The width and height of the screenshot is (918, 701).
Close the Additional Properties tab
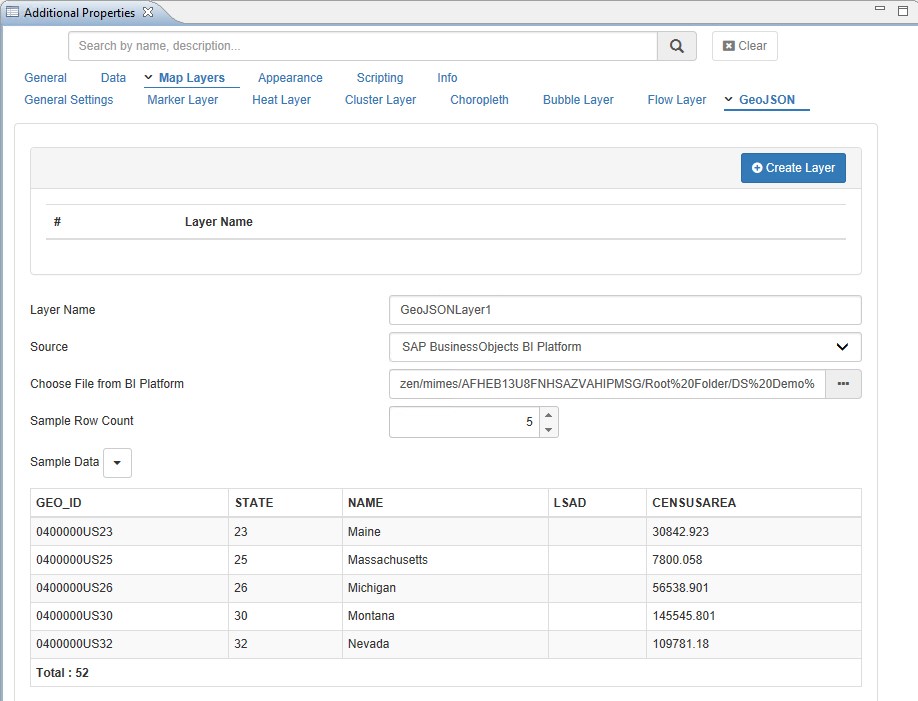click(148, 12)
